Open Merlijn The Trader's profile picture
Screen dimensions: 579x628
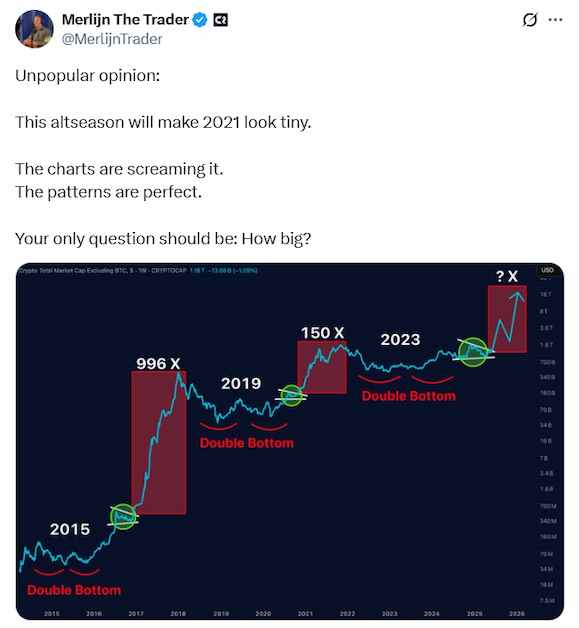coord(34,29)
